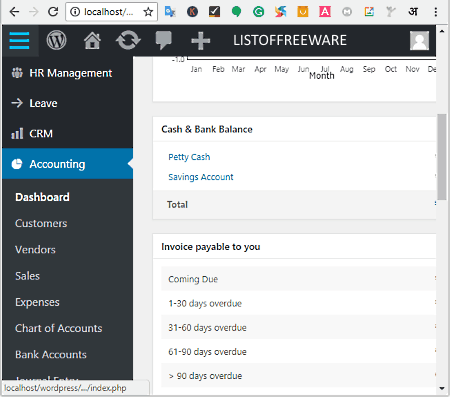Viewport: 450px width, 397px height.
Task: Open the grey Y-shaped extension
Action: tap(391, 12)
